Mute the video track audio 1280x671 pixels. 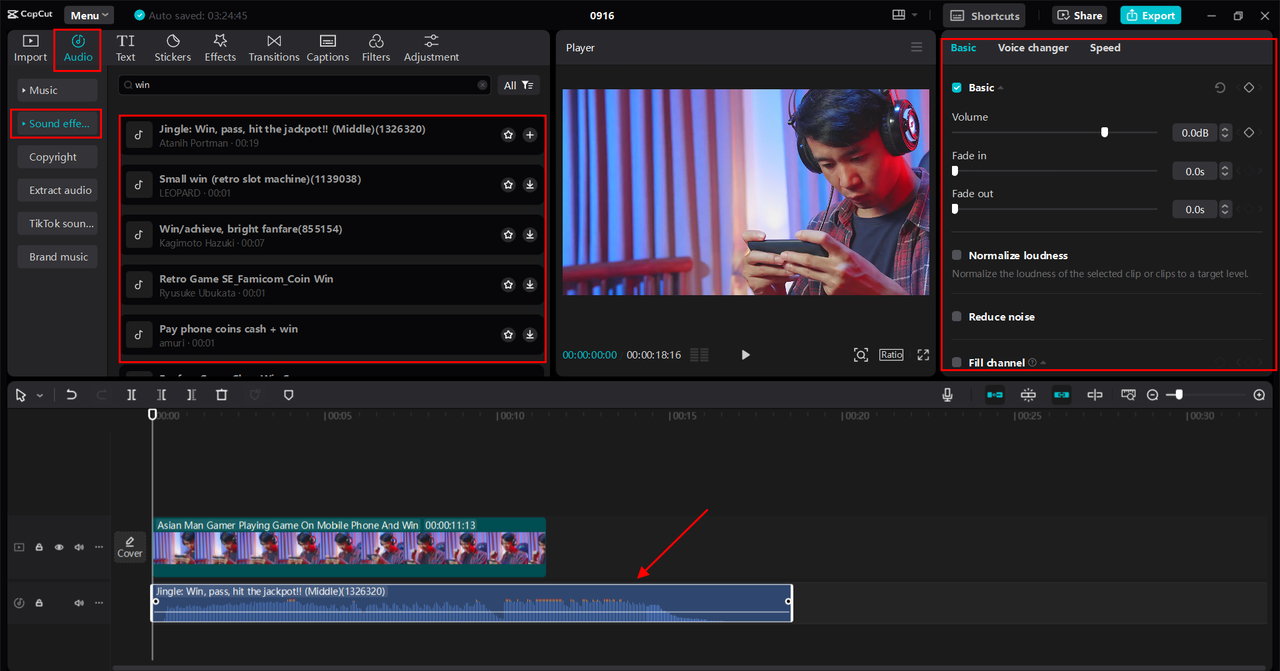pyautogui.click(x=79, y=547)
